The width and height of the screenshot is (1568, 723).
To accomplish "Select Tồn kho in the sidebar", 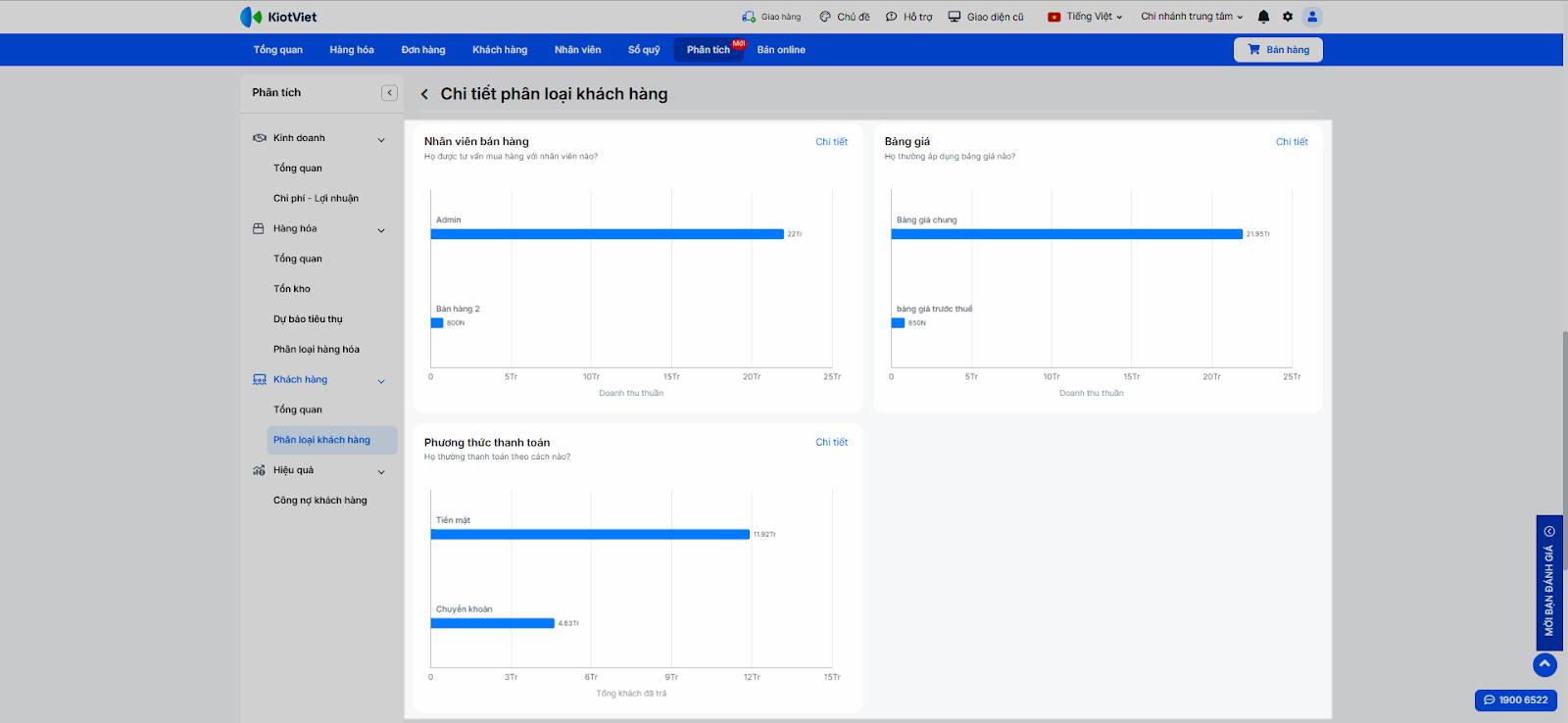I will click(x=292, y=289).
